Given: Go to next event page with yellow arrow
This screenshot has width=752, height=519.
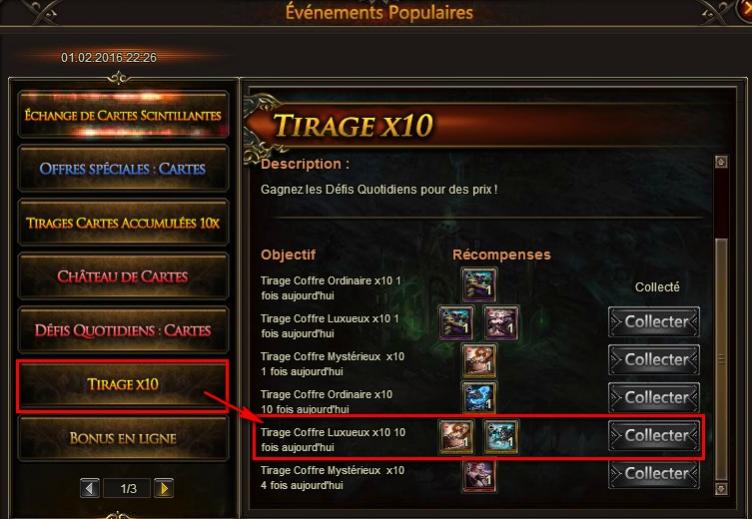Looking at the screenshot, I should (x=164, y=488).
